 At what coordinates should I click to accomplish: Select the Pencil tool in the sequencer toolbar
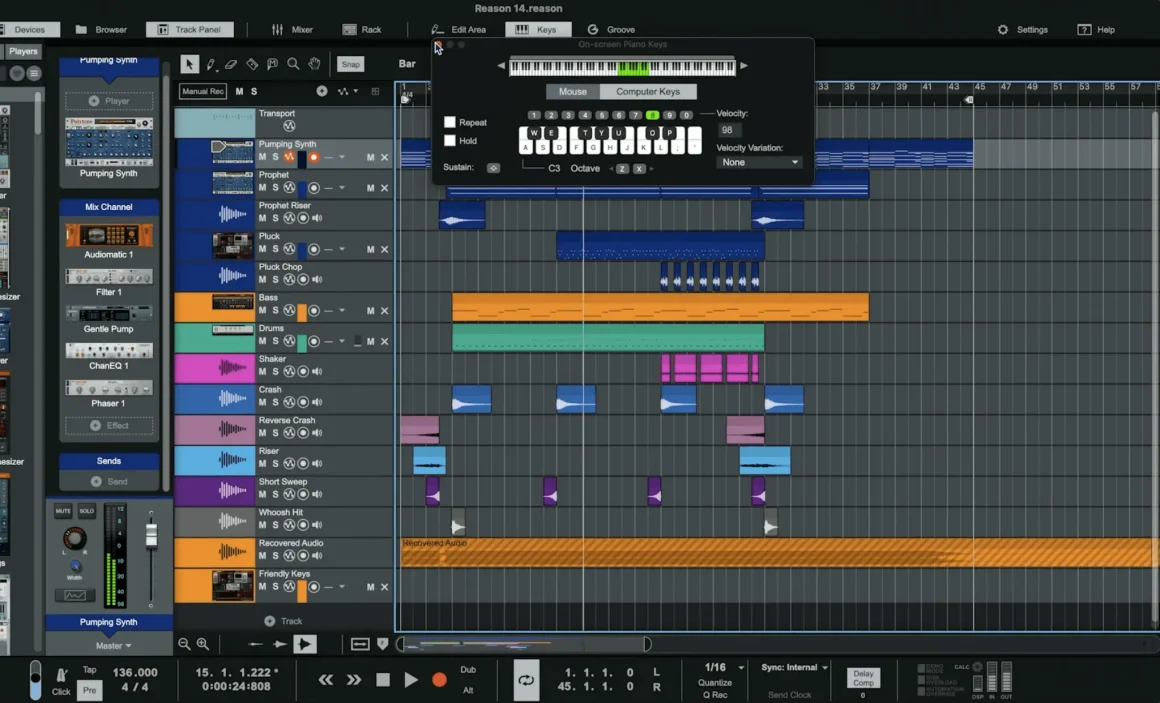point(211,63)
